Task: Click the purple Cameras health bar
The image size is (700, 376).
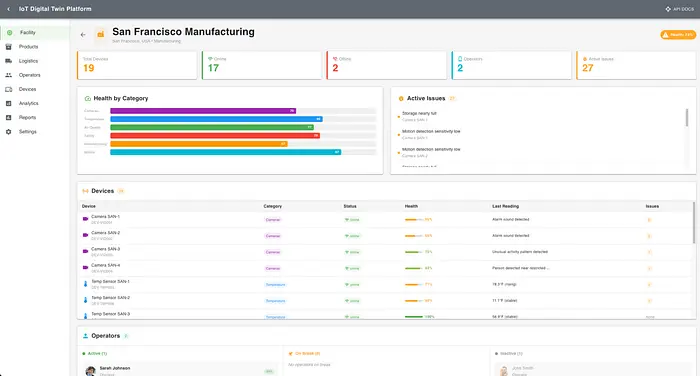Action: tap(203, 111)
